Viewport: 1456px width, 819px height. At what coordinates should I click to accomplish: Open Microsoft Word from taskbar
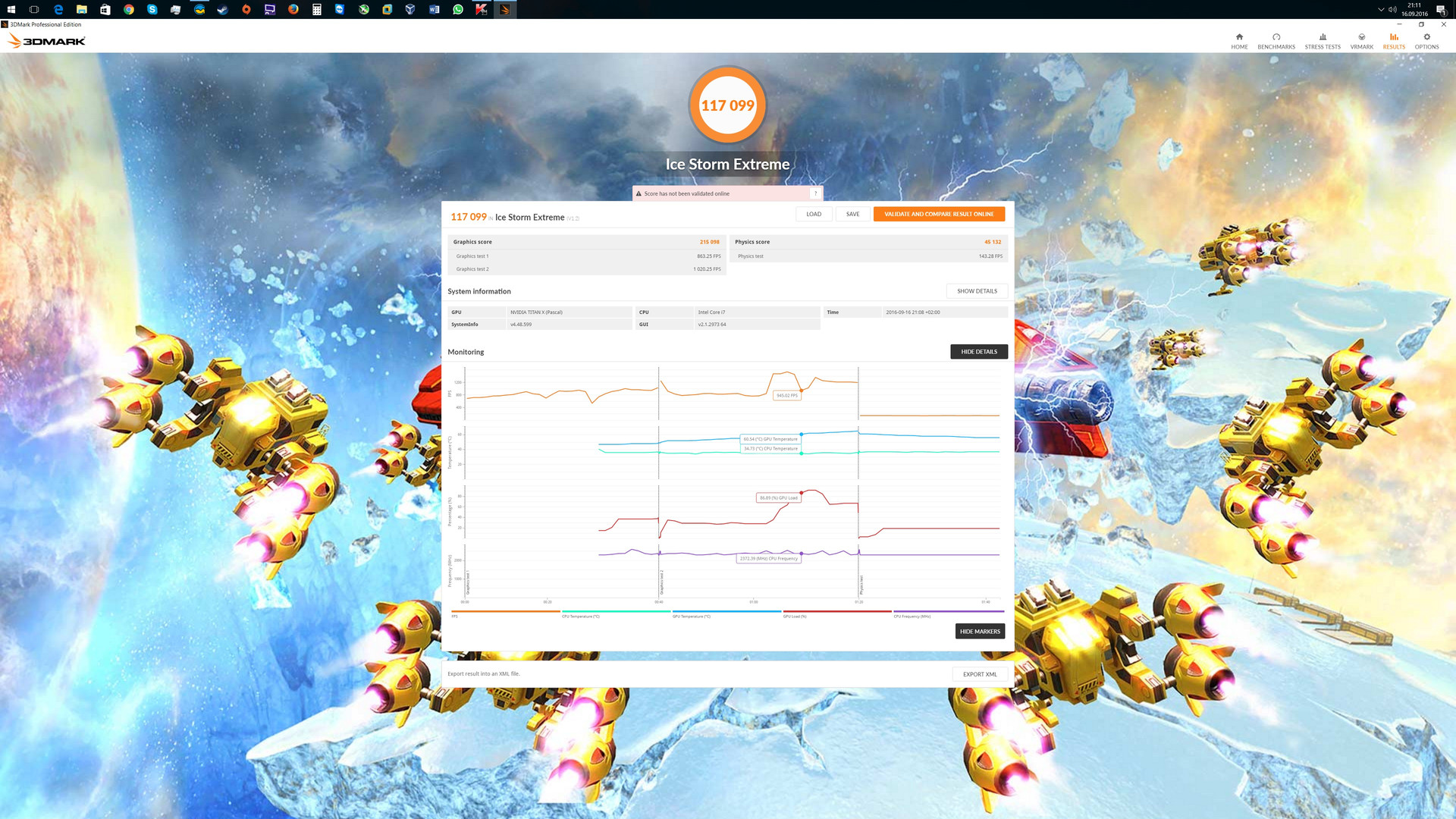click(435, 9)
